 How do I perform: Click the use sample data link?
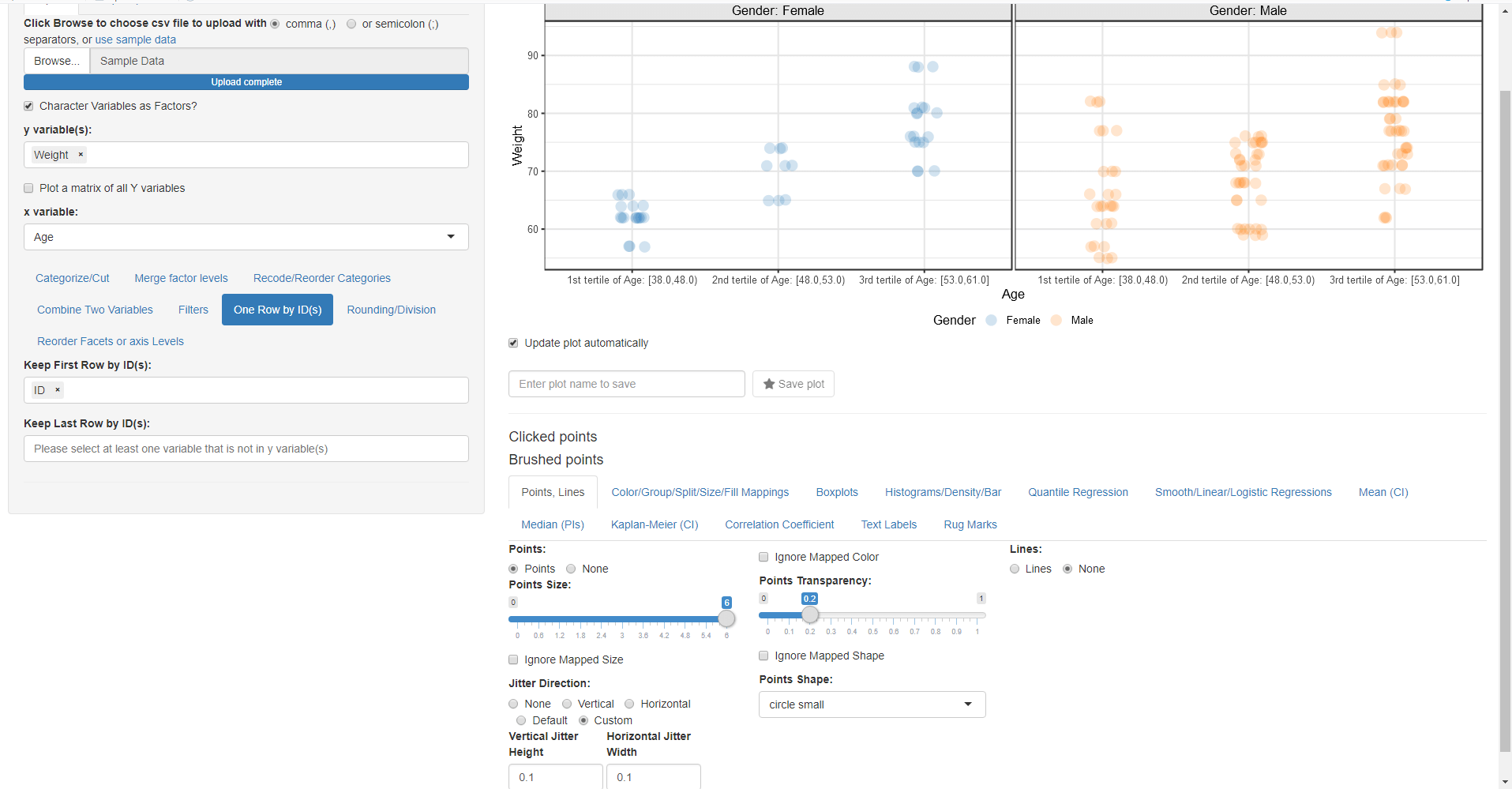tap(136, 39)
